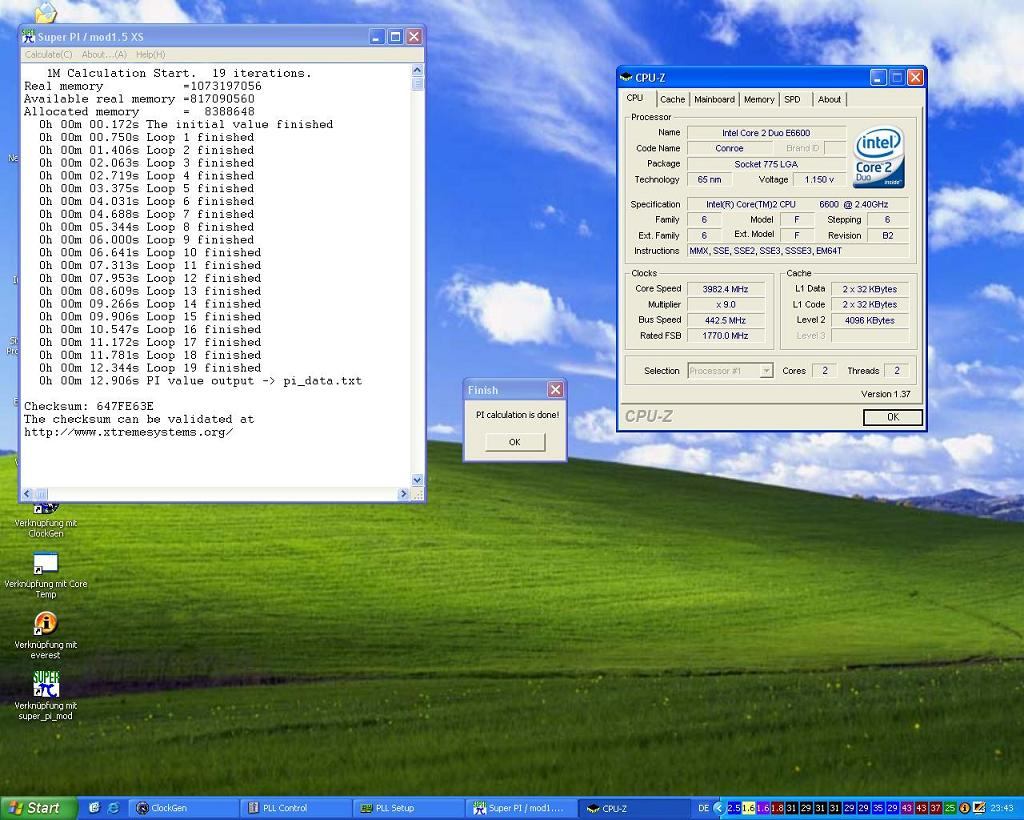Open the About...(A) menu in Super PI

point(104,55)
